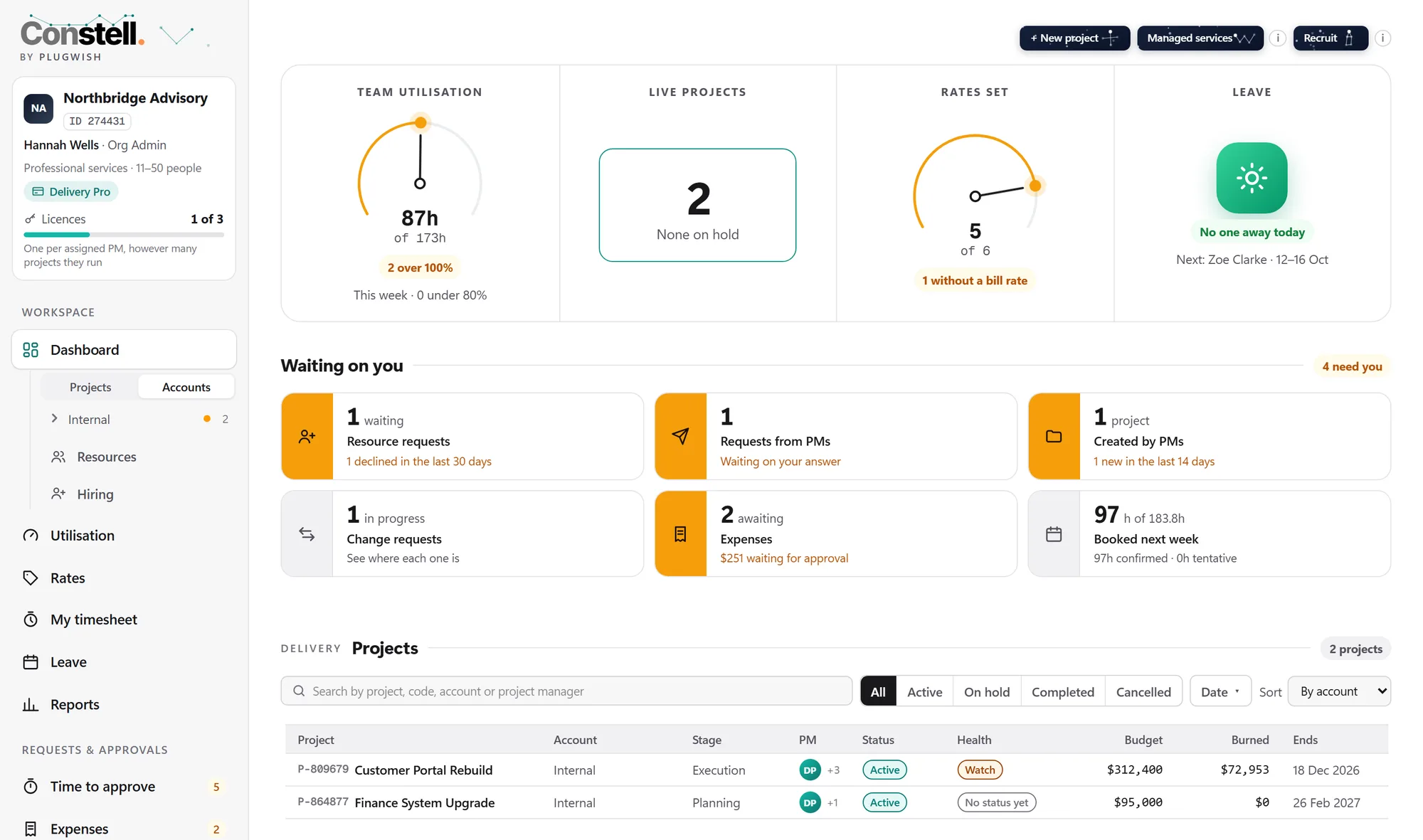Viewport: 1423px width, 840px height.
Task: Click the Leave calendar icon in sidebar
Action: 31,662
